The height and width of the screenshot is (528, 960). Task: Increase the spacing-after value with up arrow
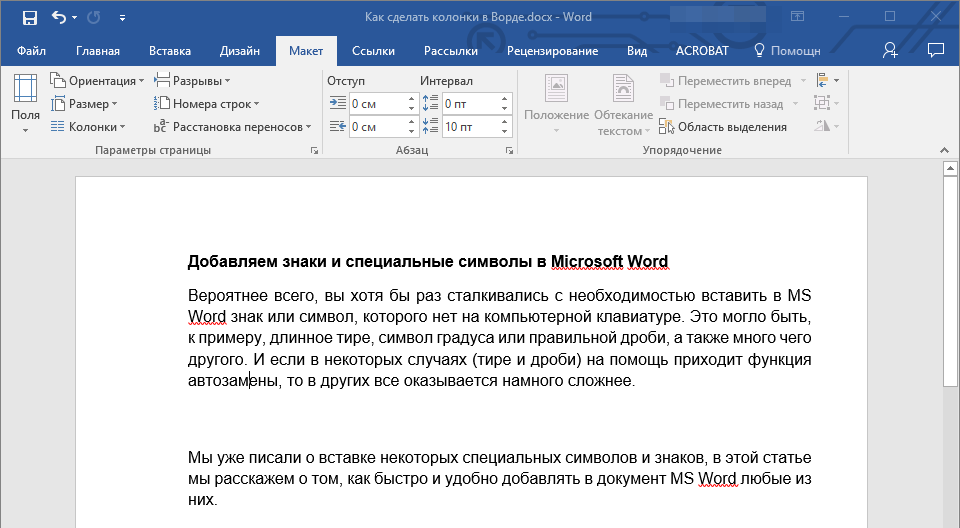pos(505,122)
